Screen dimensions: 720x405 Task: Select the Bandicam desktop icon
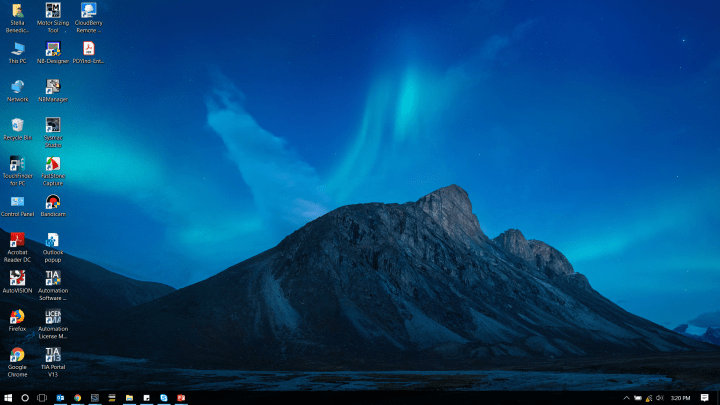coord(53,202)
